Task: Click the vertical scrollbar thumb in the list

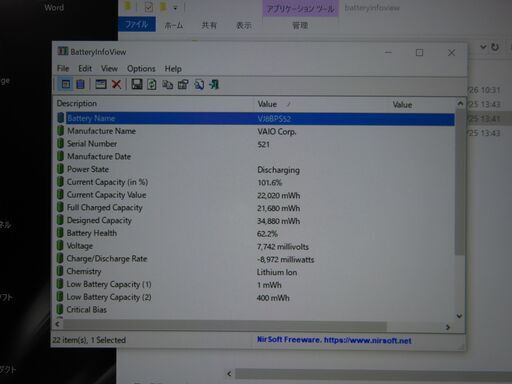Action: (460, 182)
